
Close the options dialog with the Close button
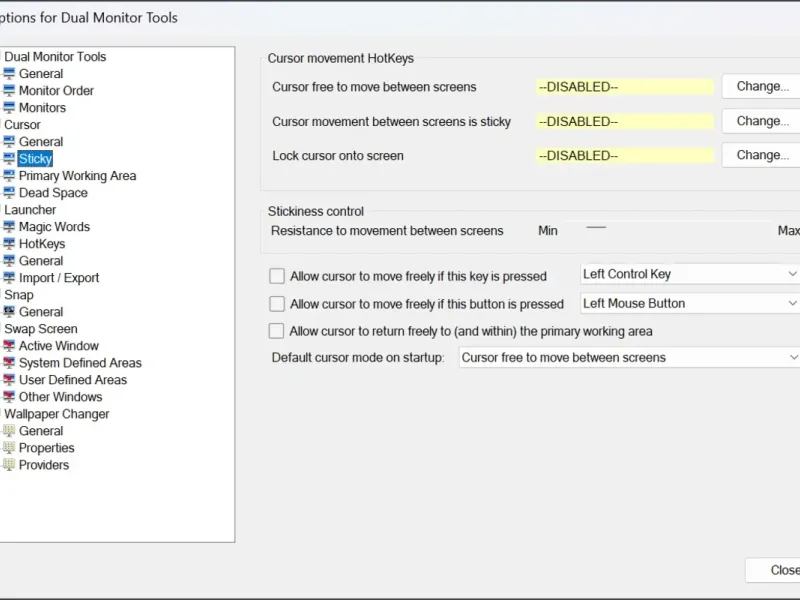773,570
